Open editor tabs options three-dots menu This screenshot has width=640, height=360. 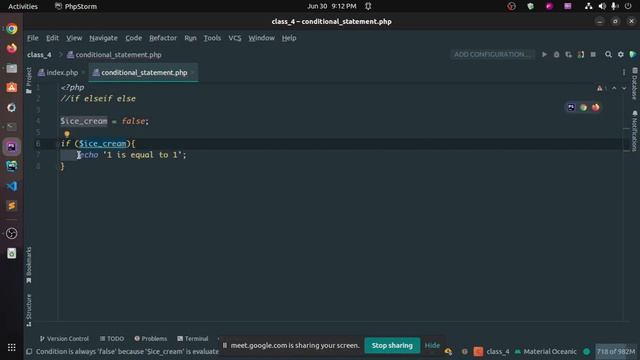(624, 73)
